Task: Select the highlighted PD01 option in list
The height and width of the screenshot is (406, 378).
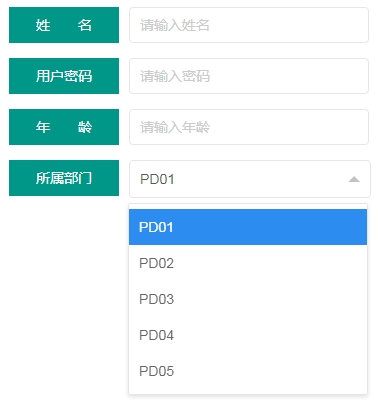Action: pos(248,227)
